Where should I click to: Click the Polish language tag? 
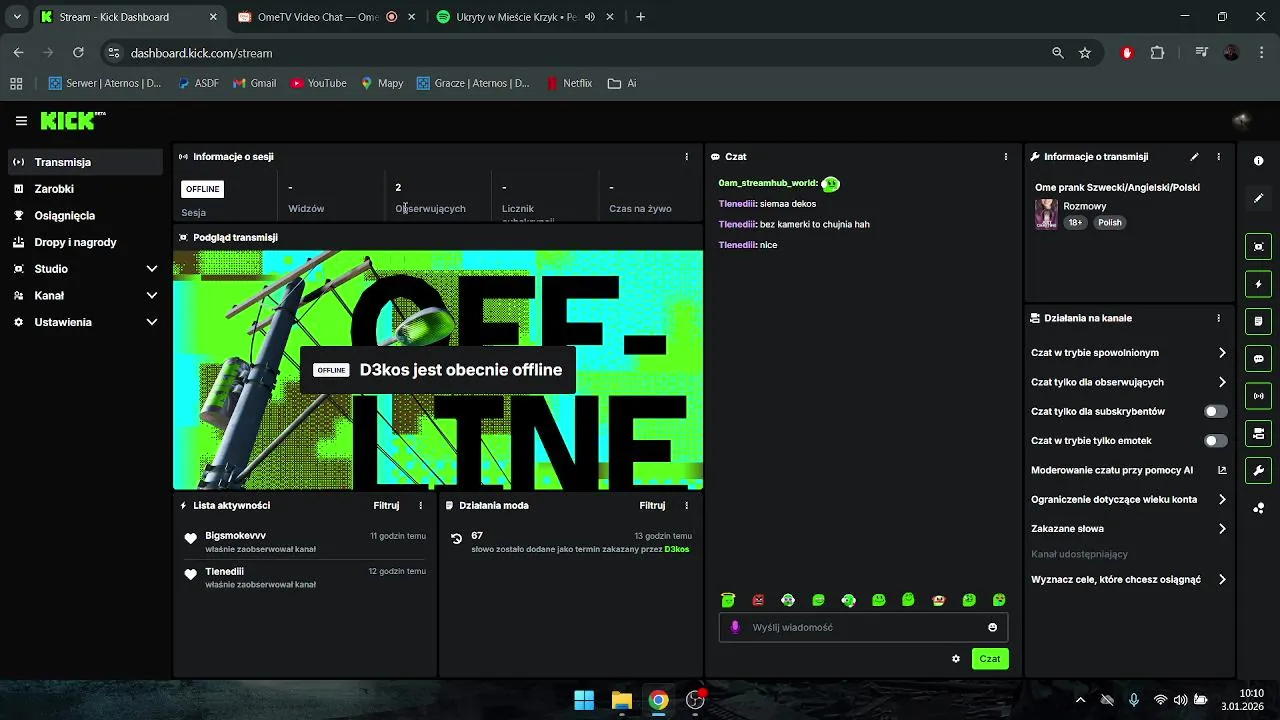coord(1110,223)
